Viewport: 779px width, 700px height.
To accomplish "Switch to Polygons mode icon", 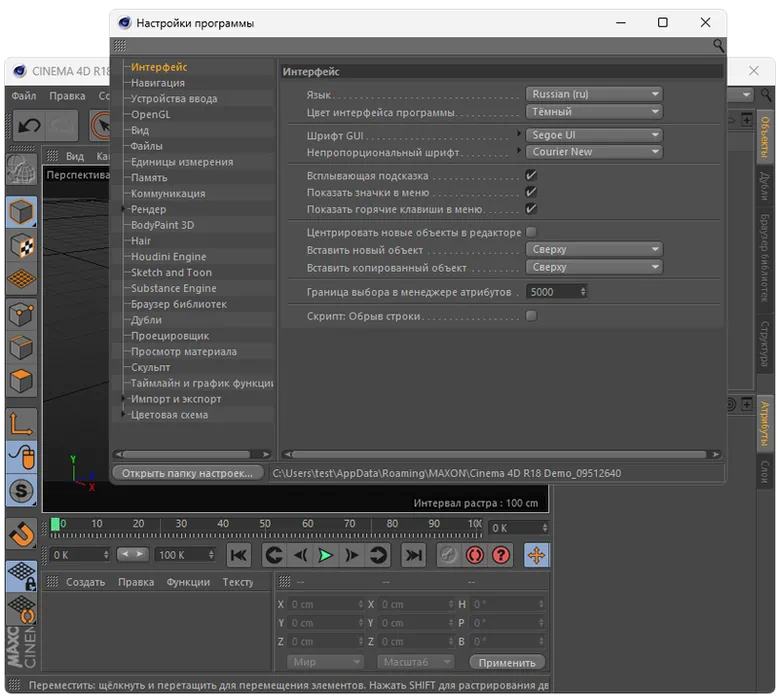I will coord(21,381).
